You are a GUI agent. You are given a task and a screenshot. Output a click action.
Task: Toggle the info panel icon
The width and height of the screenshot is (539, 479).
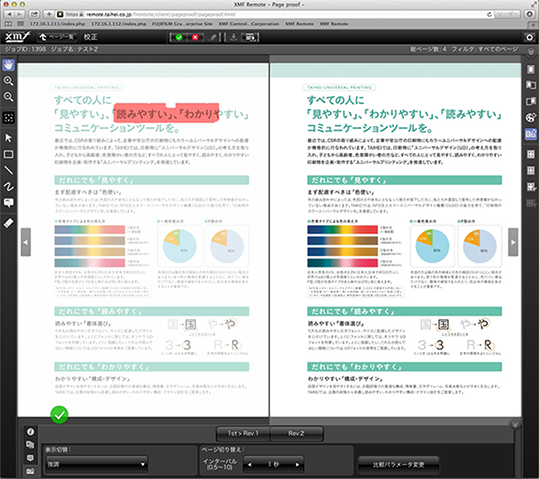coord(31,432)
